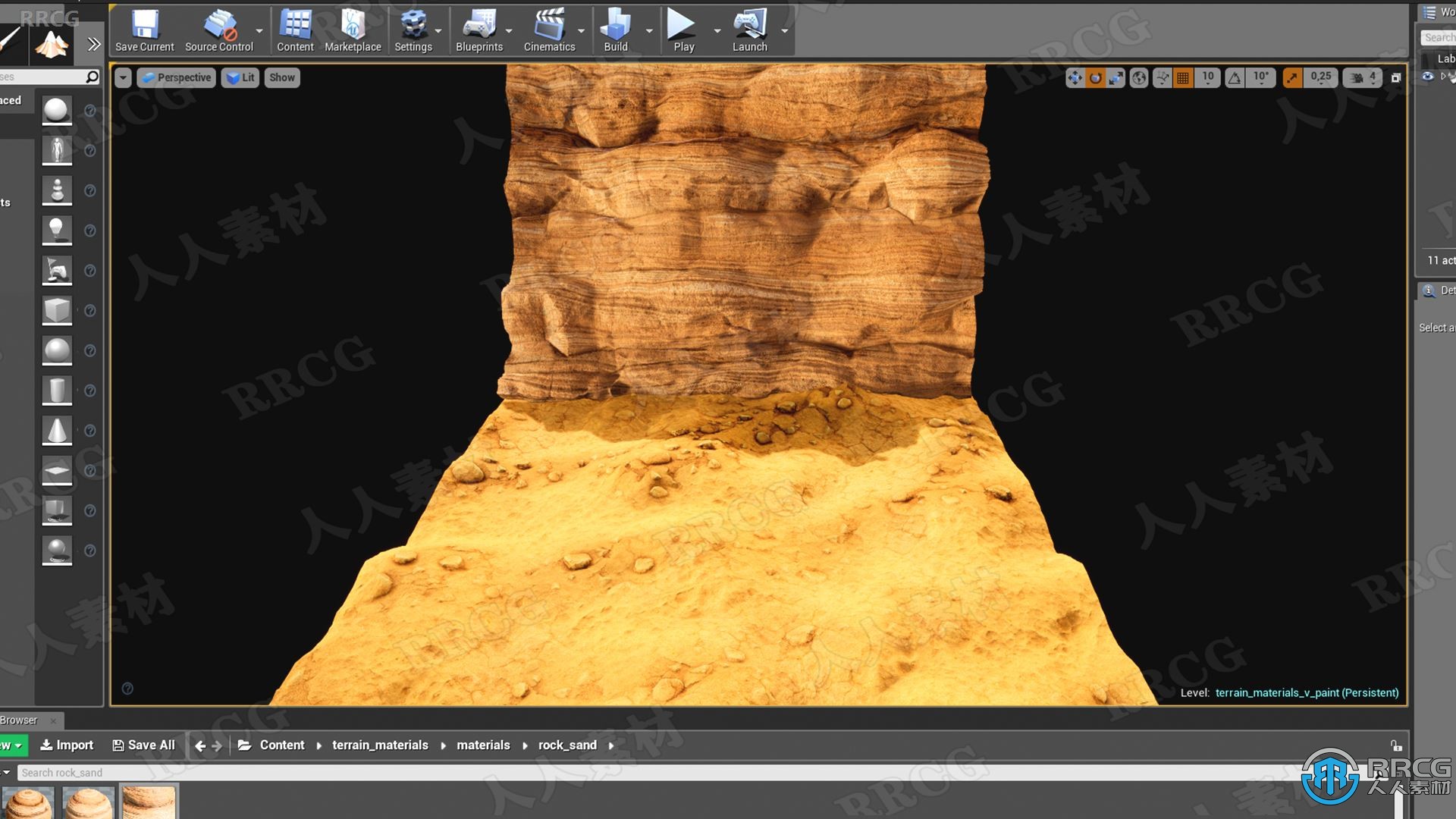1456x819 pixels.
Task: Switch to Landscape mode mountain icon
Action: coord(51,44)
